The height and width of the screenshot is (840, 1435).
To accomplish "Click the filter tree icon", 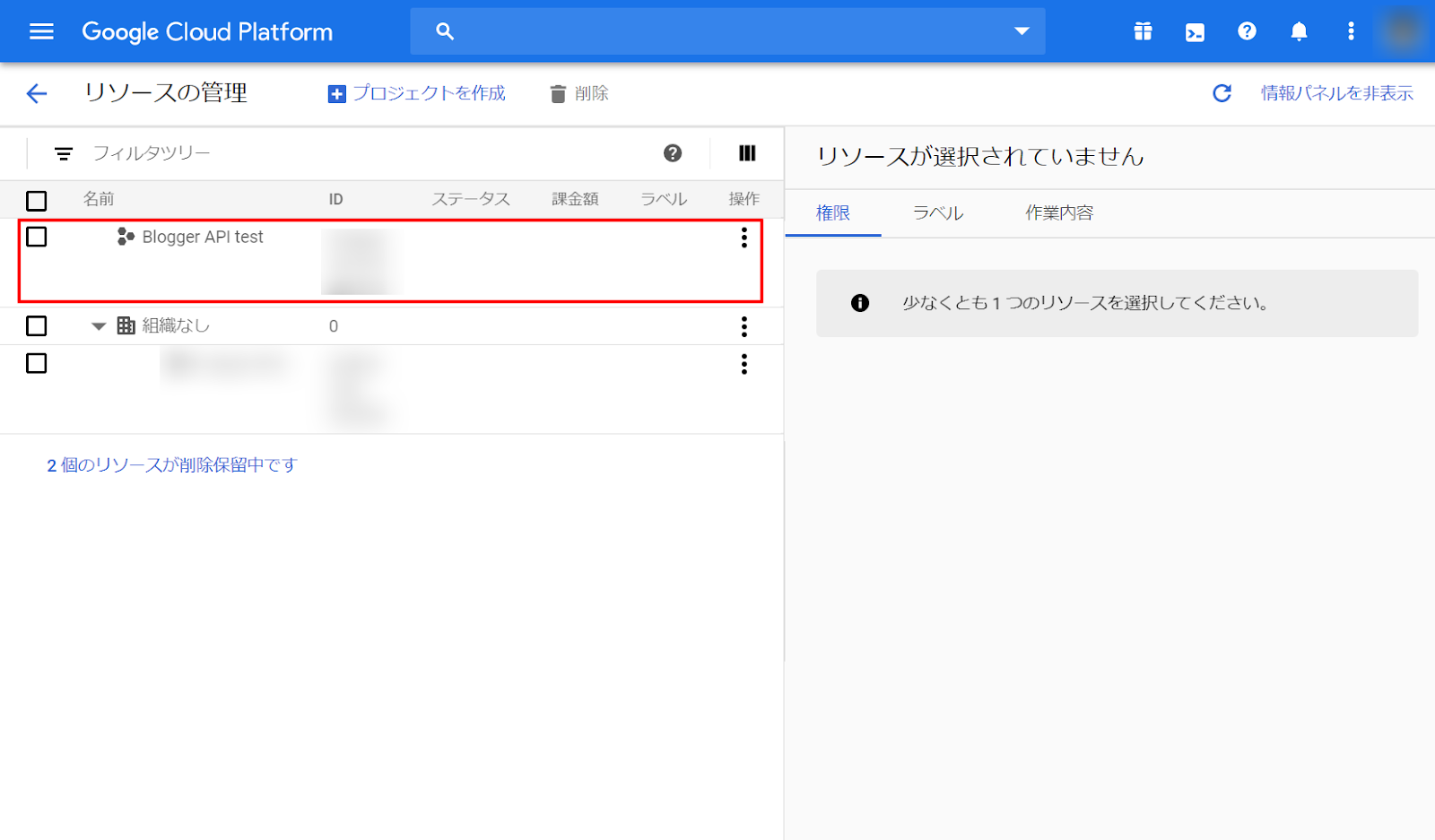I will coord(64,153).
